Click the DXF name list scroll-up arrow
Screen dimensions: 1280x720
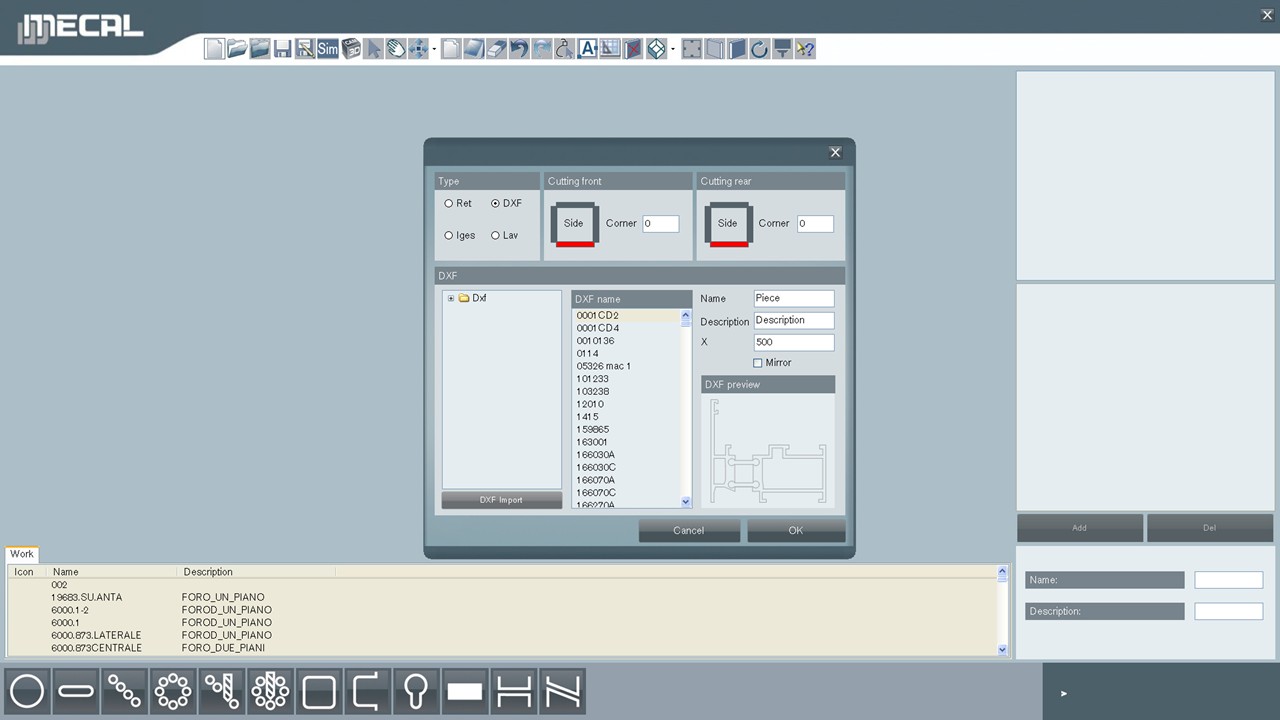pyautogui.click(x=686, y=317)
